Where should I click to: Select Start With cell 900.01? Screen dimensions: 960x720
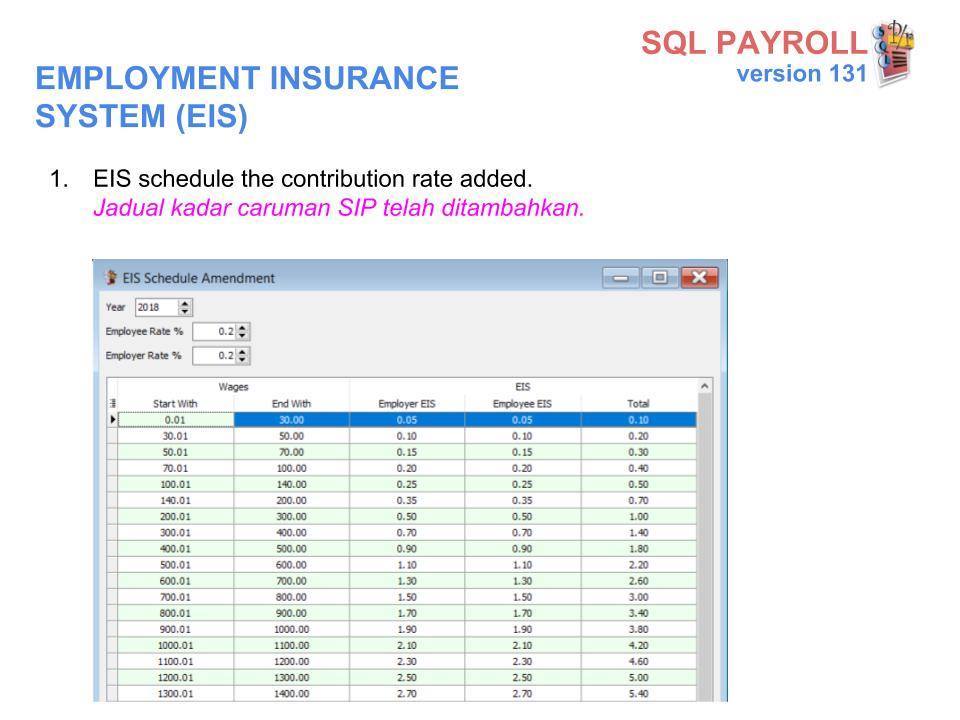[x=175, y=629]
